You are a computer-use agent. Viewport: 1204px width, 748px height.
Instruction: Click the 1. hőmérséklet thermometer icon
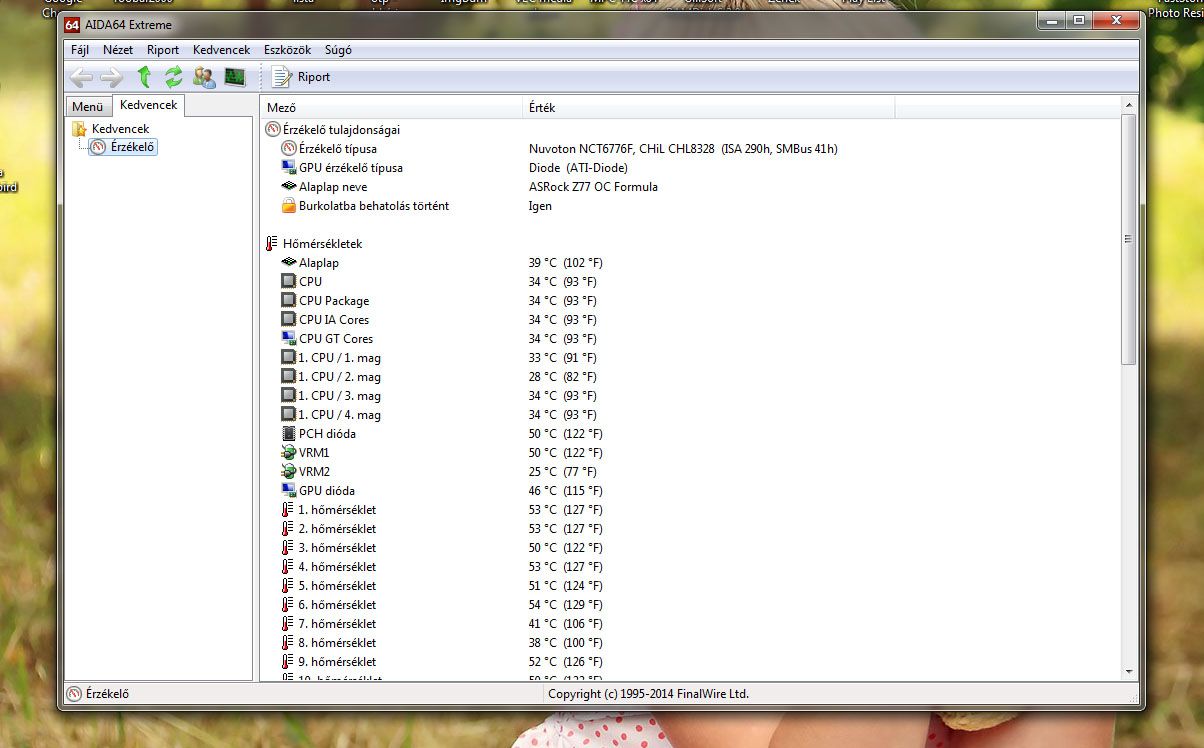point(288,509)
